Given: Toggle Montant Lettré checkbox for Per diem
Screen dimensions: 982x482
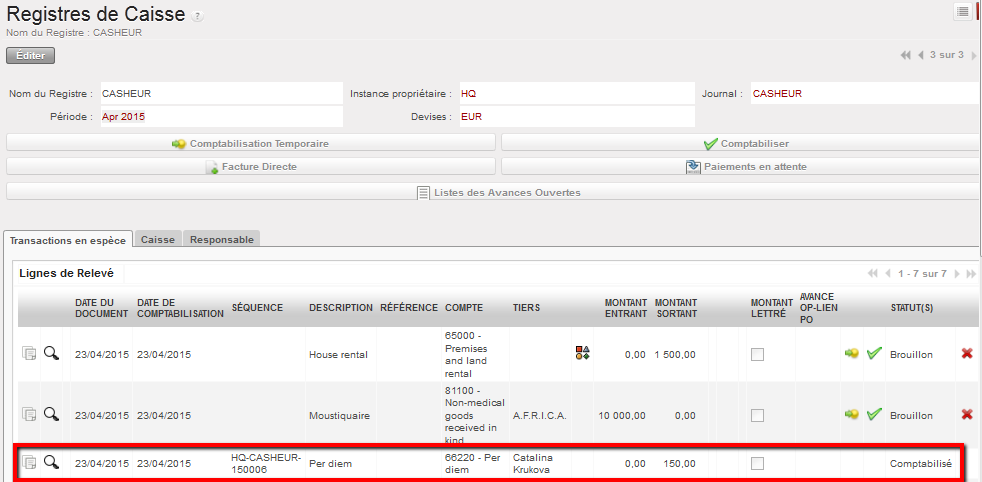Looking at the screenshot, I should coord(757,463).
